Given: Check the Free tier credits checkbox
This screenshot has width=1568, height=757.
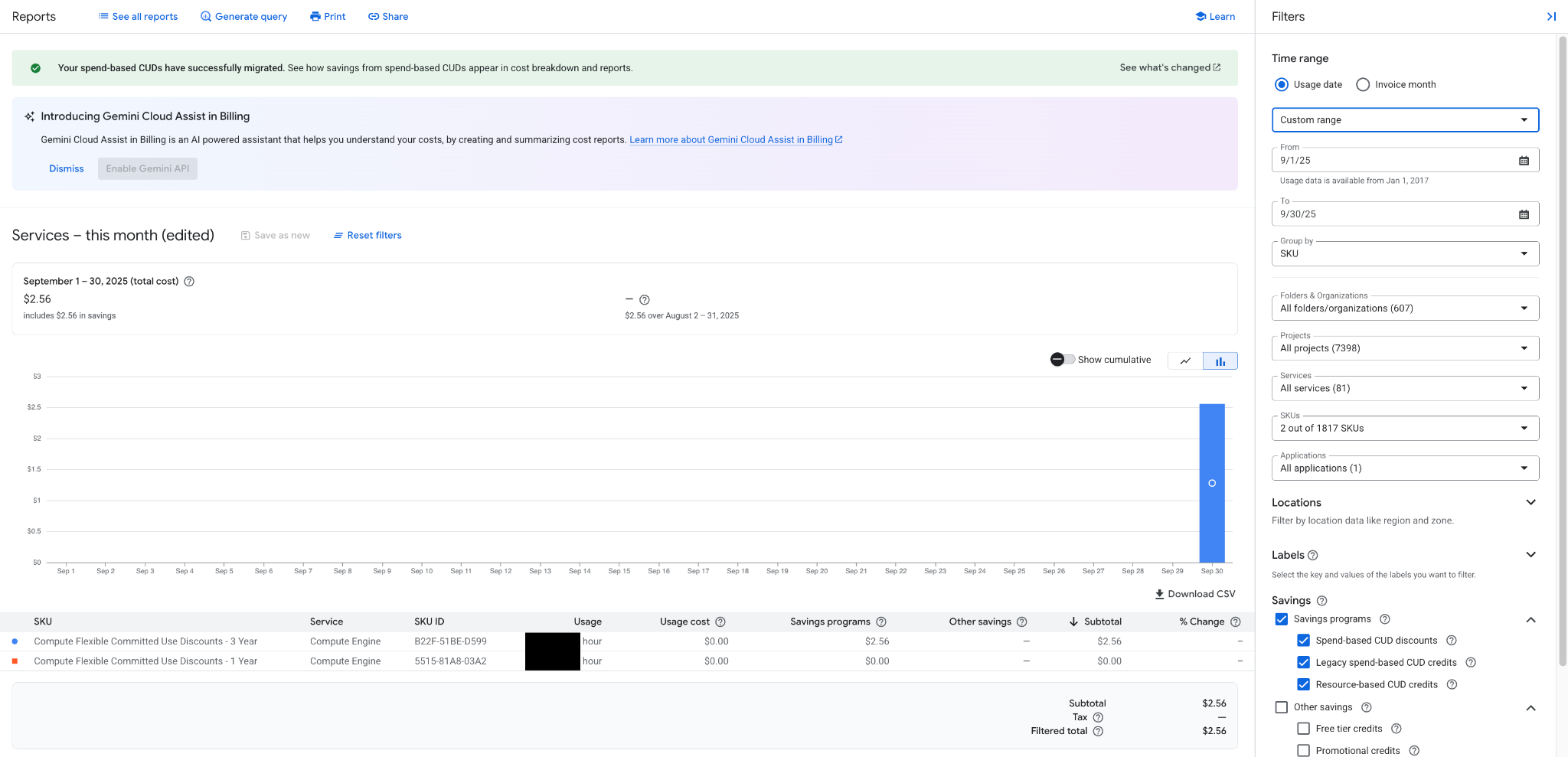Looking at the screenshot, I should click(1303, 729).
